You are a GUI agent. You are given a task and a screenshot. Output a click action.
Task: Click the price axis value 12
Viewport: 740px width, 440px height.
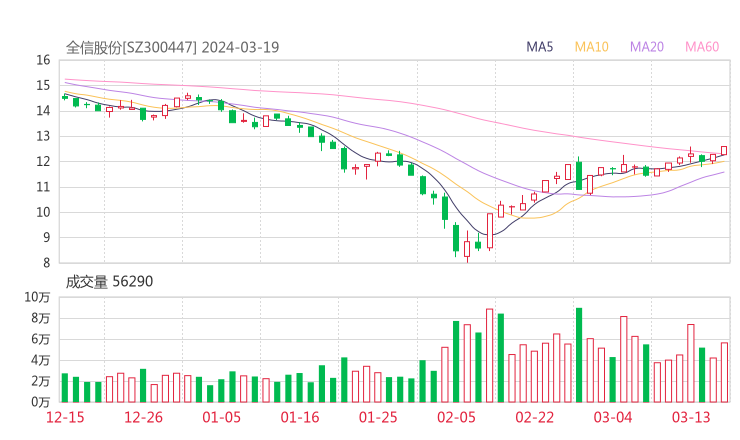(x=43, y=161)
